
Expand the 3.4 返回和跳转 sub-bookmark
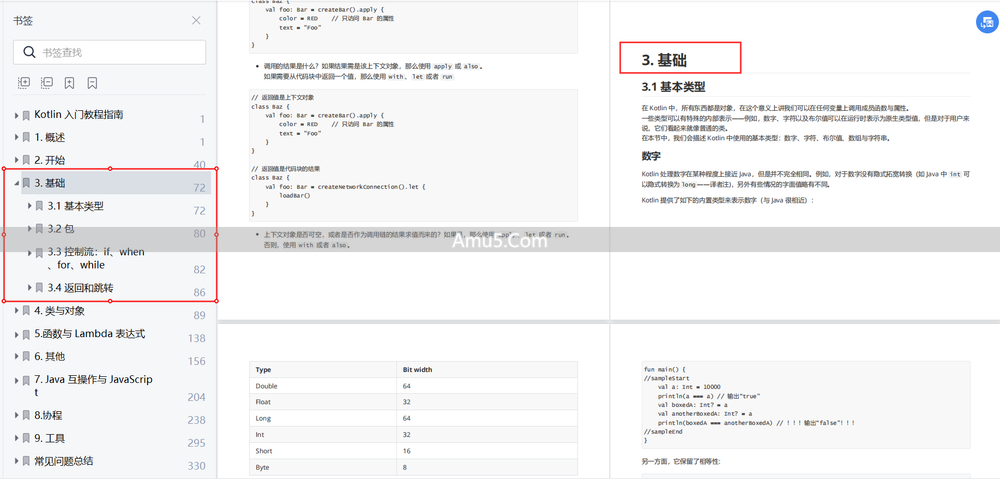pos(30,288)
